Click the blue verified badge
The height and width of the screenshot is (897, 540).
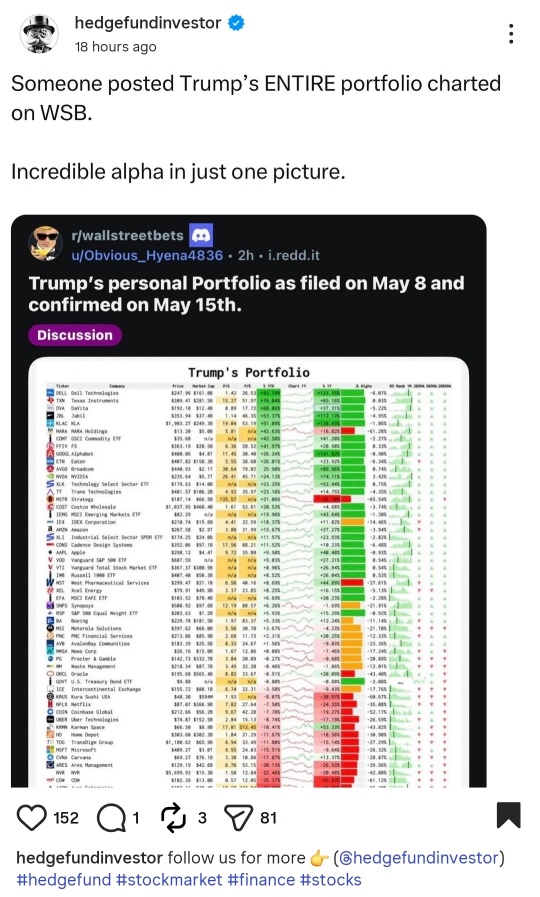point(236,23)
